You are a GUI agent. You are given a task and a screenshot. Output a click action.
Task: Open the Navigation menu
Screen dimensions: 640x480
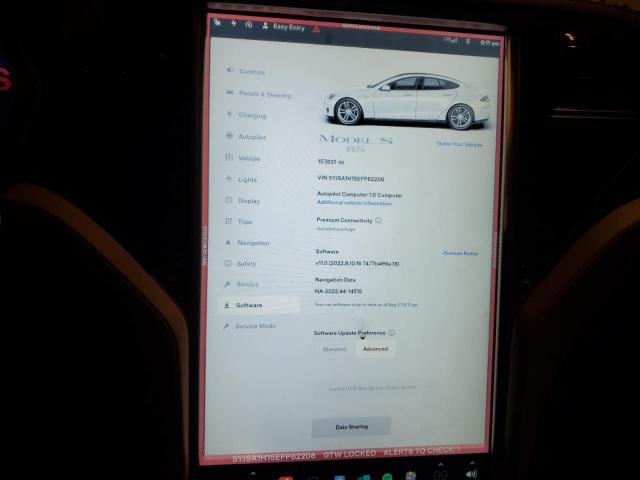[x=247, y=243]
